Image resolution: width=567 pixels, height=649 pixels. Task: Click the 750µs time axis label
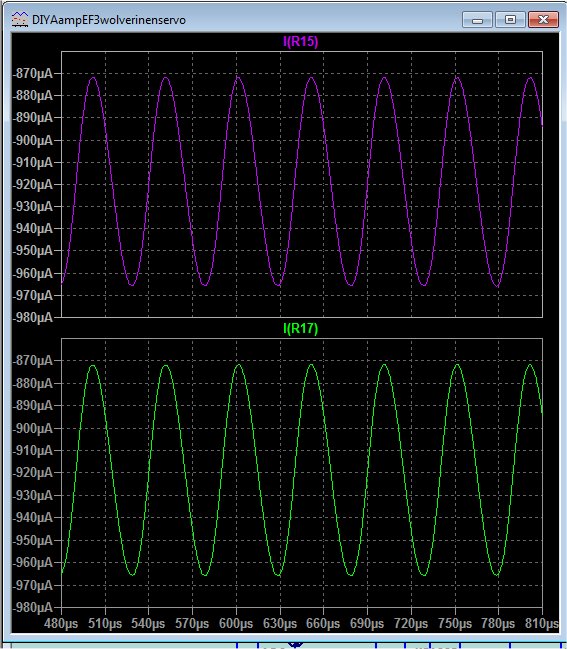pyautogui.click(x=455, y=623)
